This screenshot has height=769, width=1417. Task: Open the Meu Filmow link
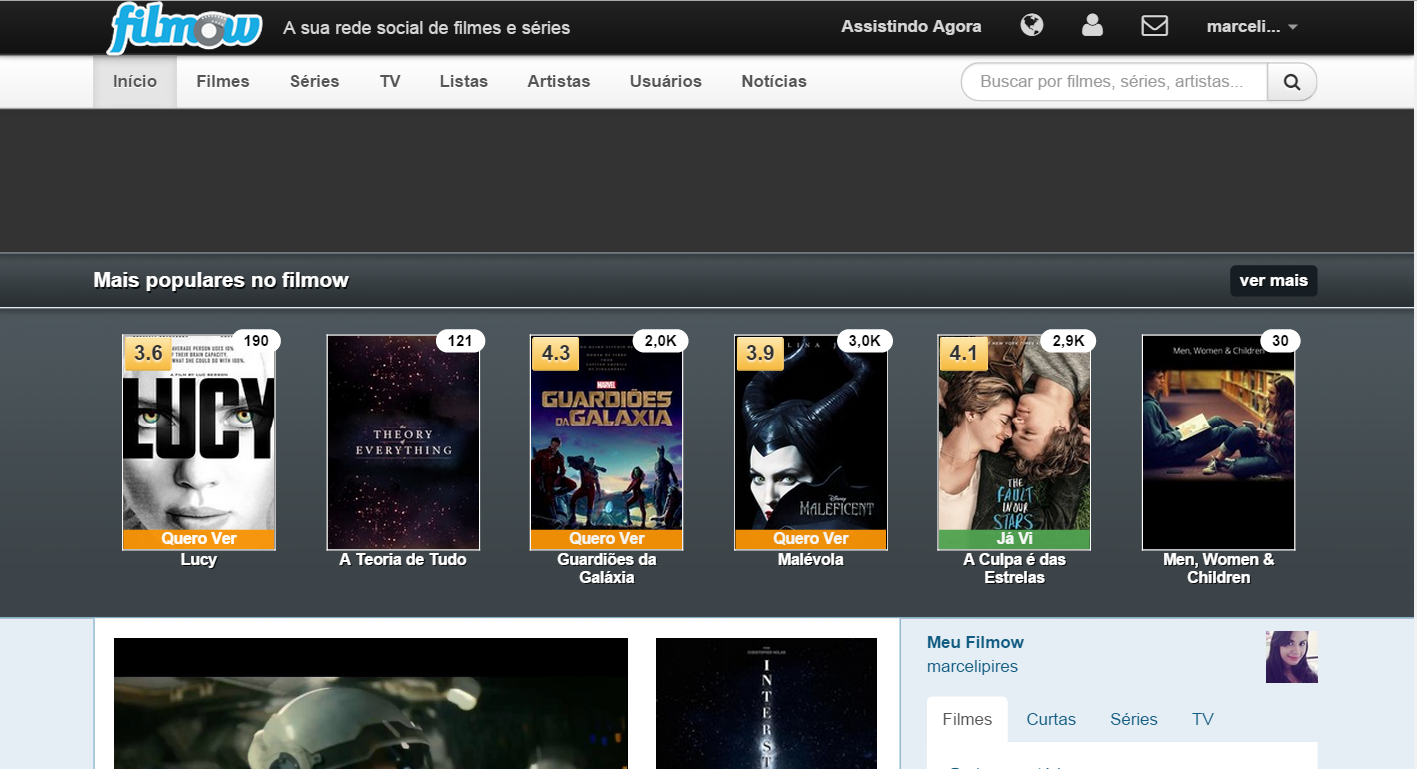(x=975, y=642)
